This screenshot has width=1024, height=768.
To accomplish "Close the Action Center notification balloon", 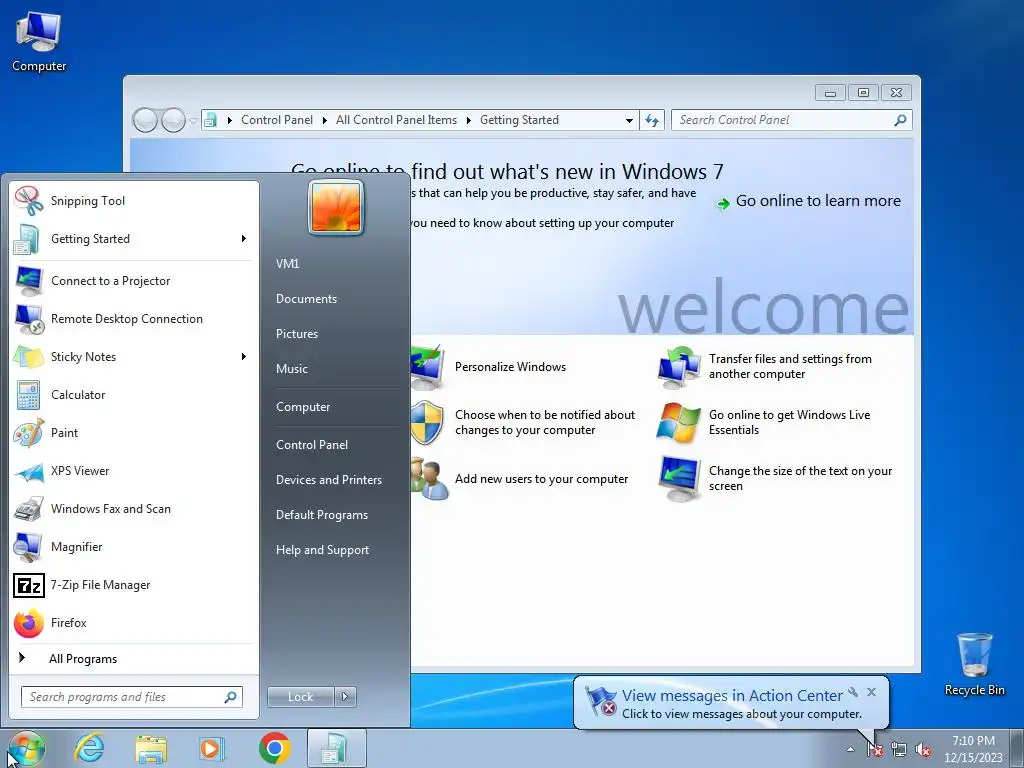I will coord(871,692).
